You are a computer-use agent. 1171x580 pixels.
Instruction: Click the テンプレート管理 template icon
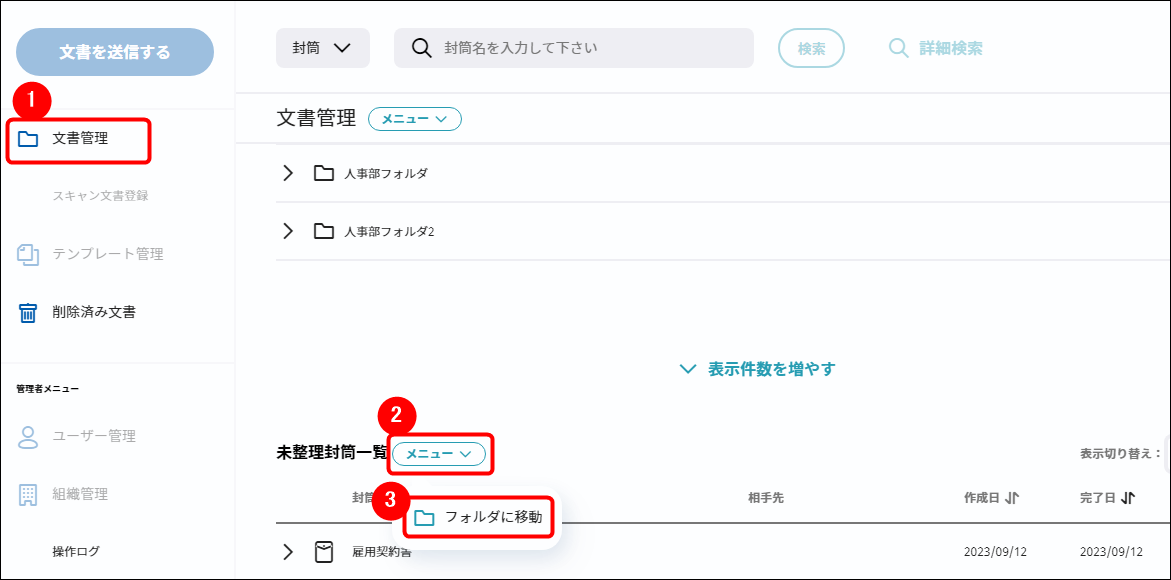[x=28, y=254]
